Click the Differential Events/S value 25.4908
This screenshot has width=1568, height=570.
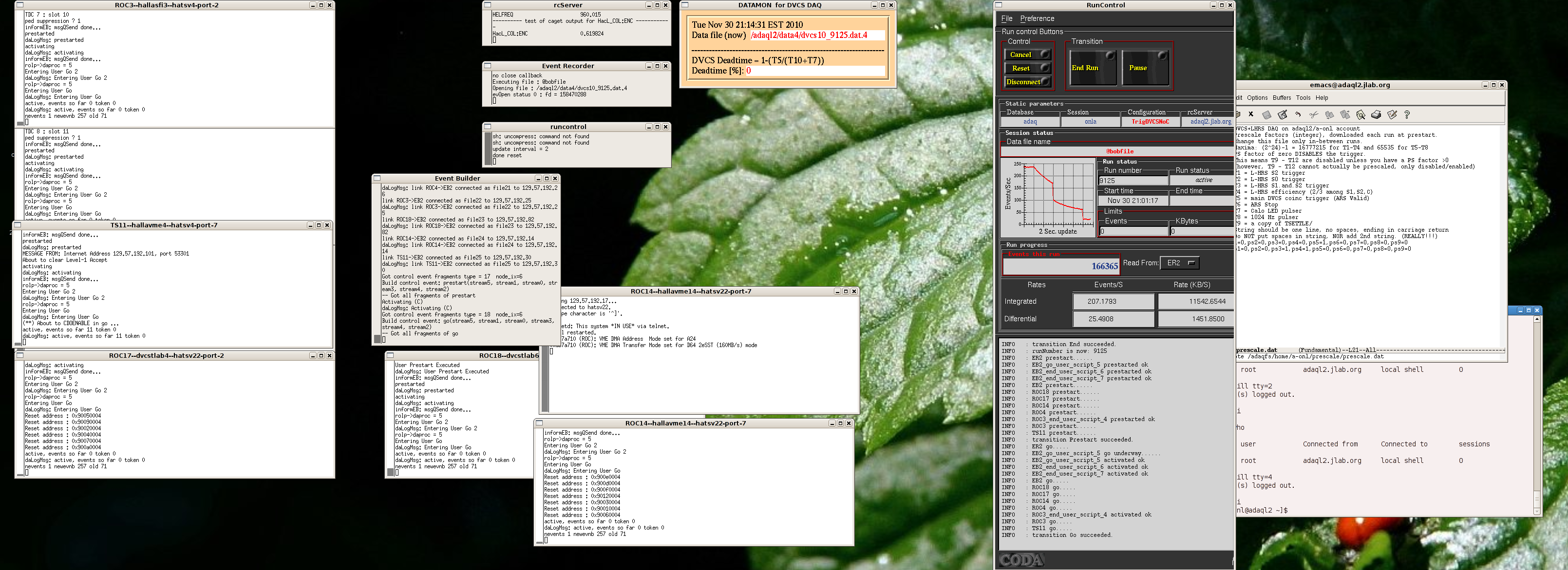(x=1114, y=319)
